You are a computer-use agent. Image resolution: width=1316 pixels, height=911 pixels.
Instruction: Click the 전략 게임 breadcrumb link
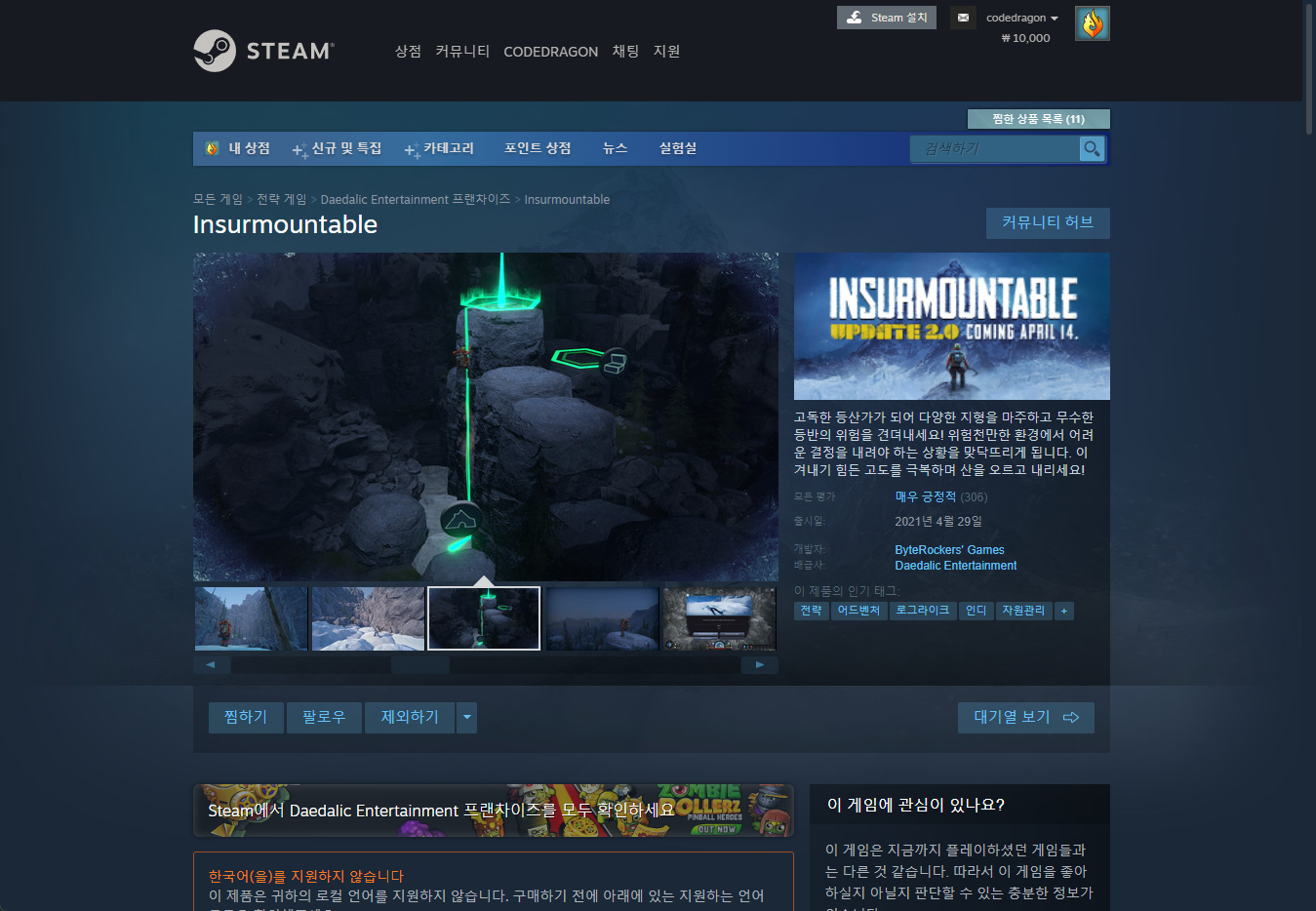point(282,199)
